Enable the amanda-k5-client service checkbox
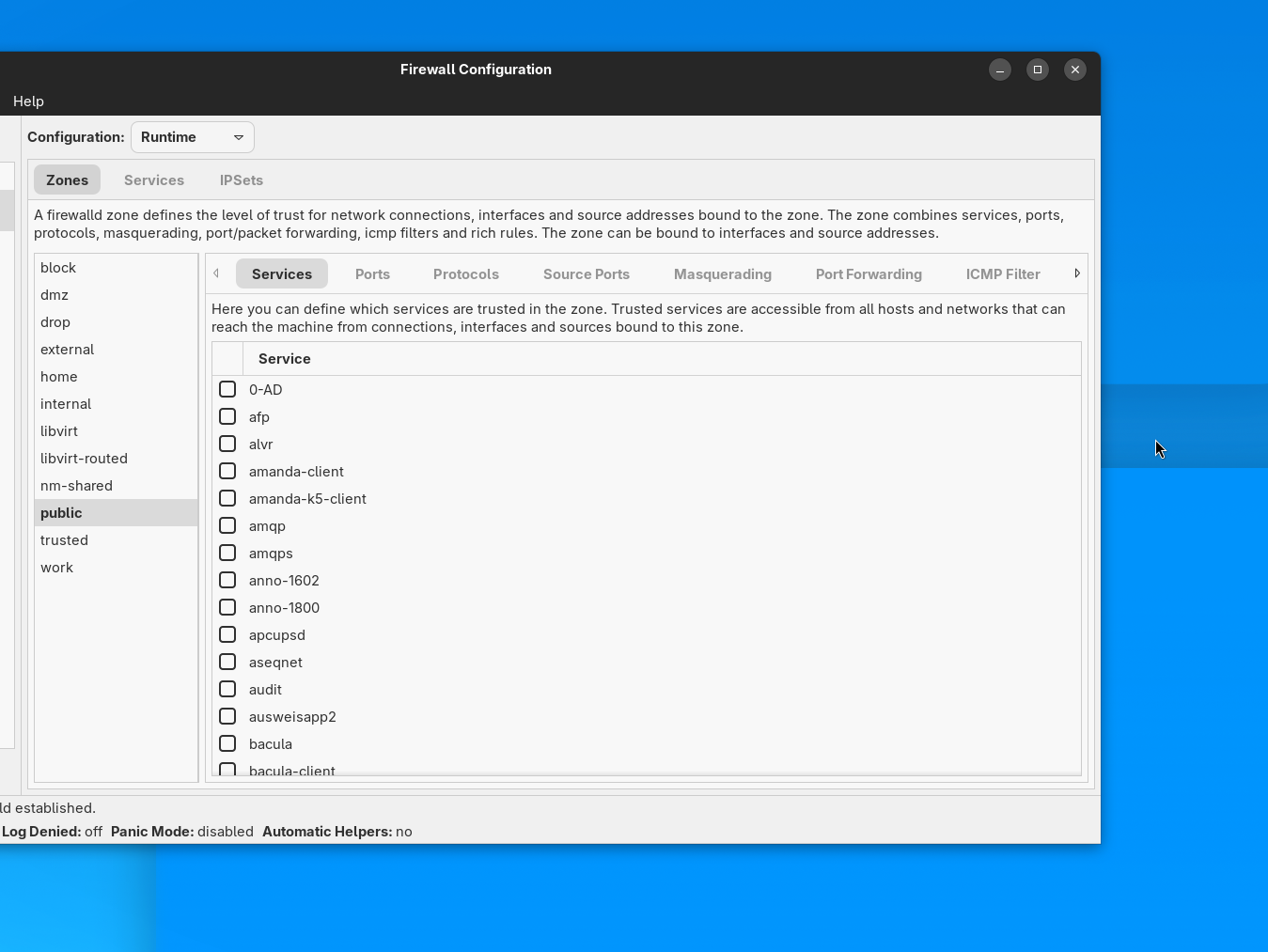1268x952 pixels. click(x=227, y=498)
